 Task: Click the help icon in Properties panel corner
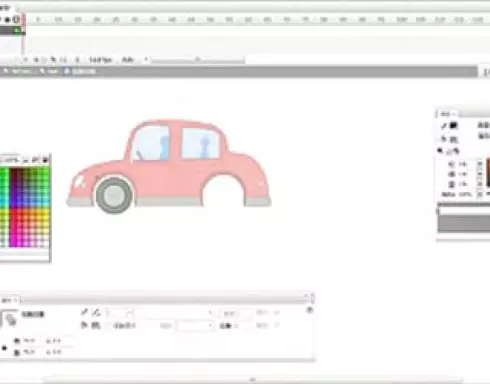[310, 310]
